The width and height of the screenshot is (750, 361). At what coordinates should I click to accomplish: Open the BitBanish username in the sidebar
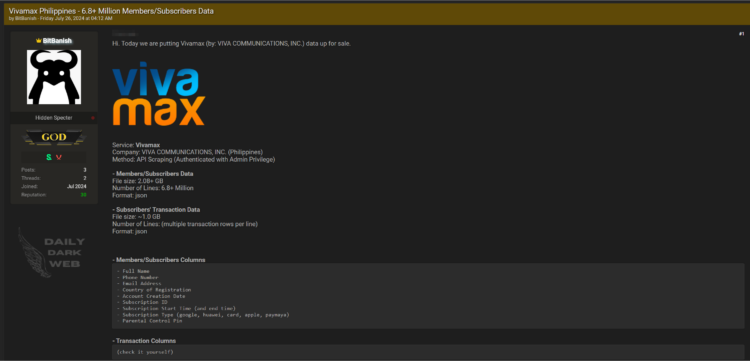57,41
